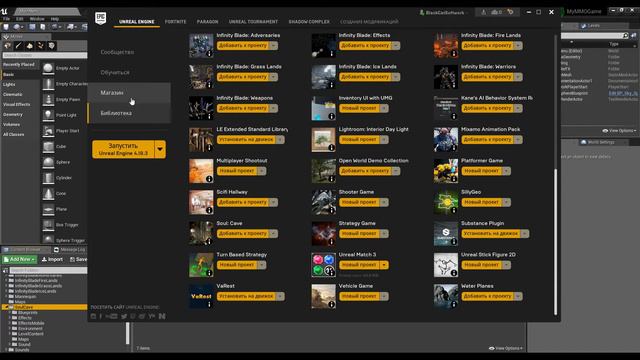This screenshot has width=640, height=360.
Task: Select Place mode icon in Modes panel
Action: point(7,46)
